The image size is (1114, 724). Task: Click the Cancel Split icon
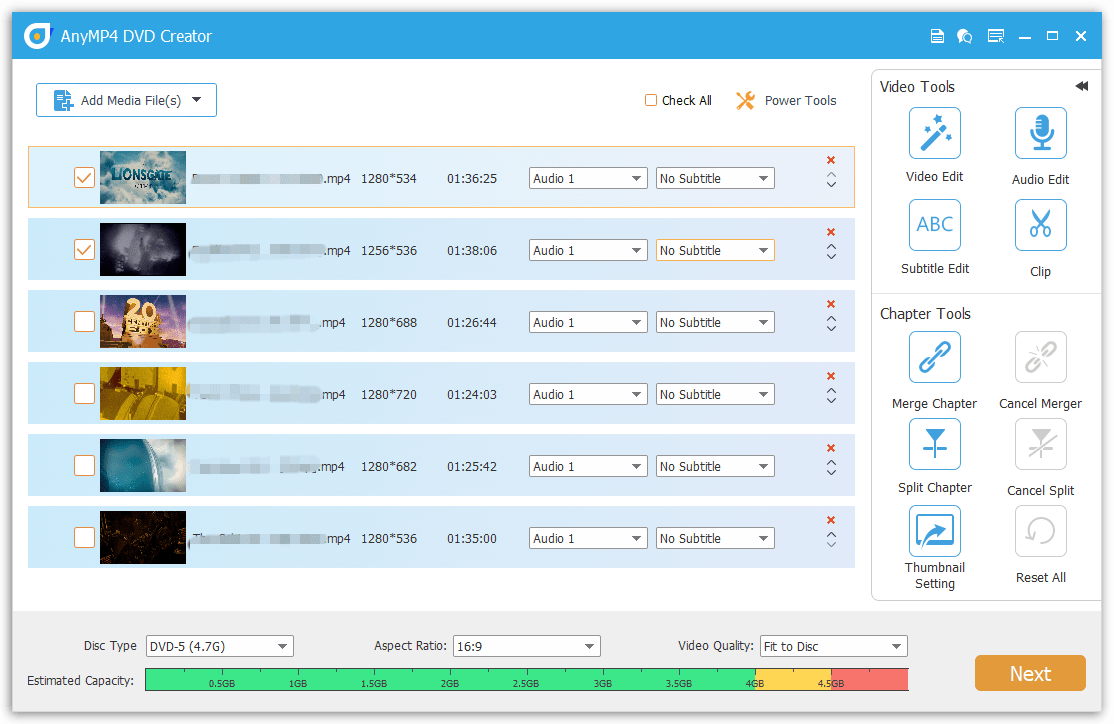click(x=1040, y=444)
